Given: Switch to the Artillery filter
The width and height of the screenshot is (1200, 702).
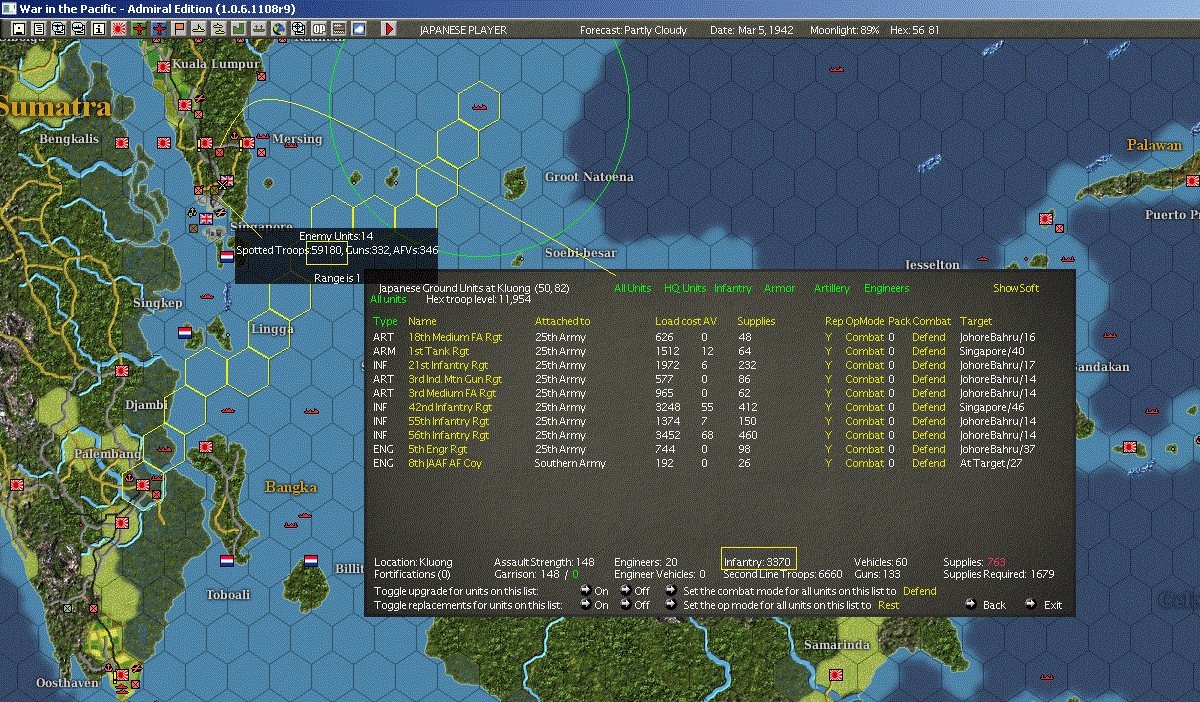Looking at the screenshot, I should 832,288.
